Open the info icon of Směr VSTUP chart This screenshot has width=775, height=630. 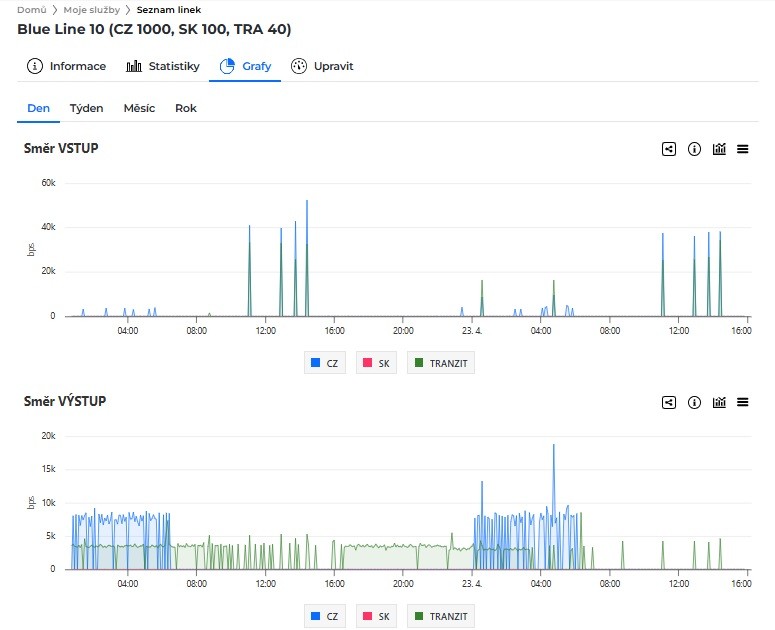click(x=694, y=149)
